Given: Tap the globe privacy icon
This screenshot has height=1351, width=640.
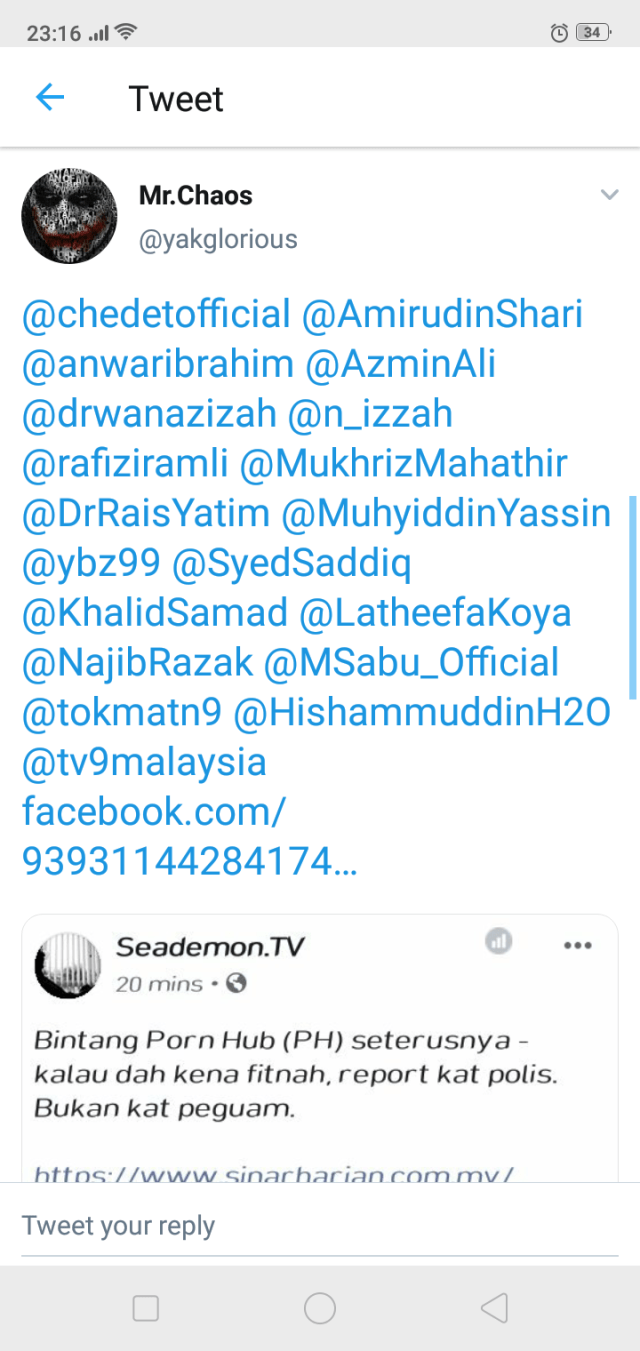Looking at the screenshot, I should (x=236, y=983).
